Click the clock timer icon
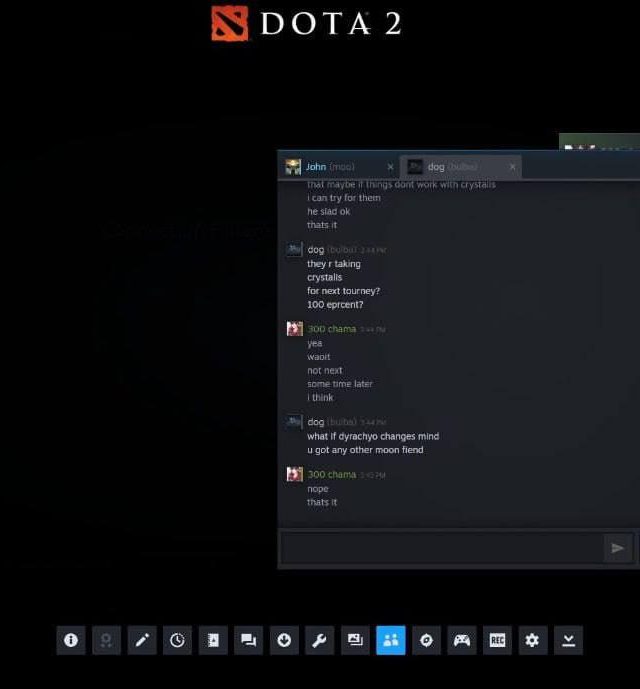This screenshot has width=640, height=689. pyautogui.click(x=177, y=640)
